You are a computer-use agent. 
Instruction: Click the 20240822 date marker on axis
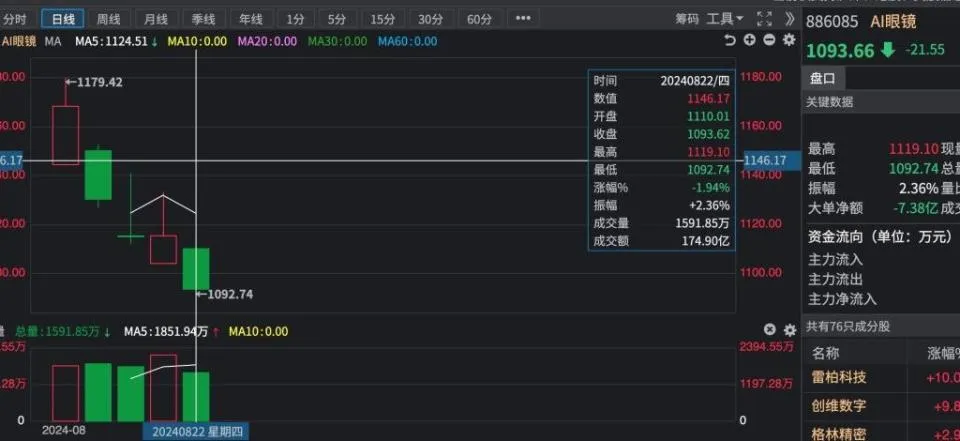coord(197,432)
